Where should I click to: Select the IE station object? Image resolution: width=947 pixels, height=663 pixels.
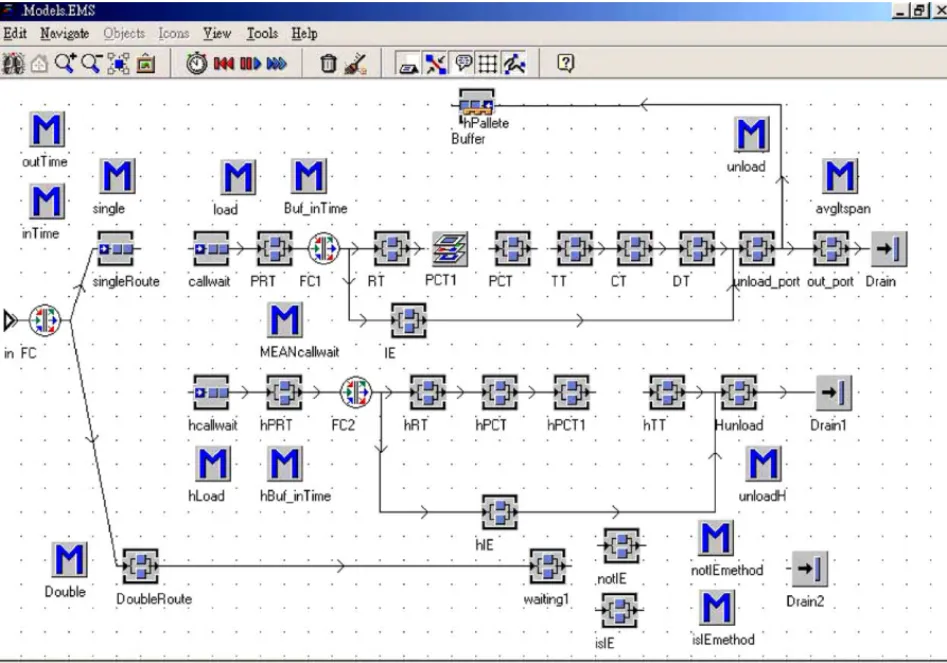(409, 320)
